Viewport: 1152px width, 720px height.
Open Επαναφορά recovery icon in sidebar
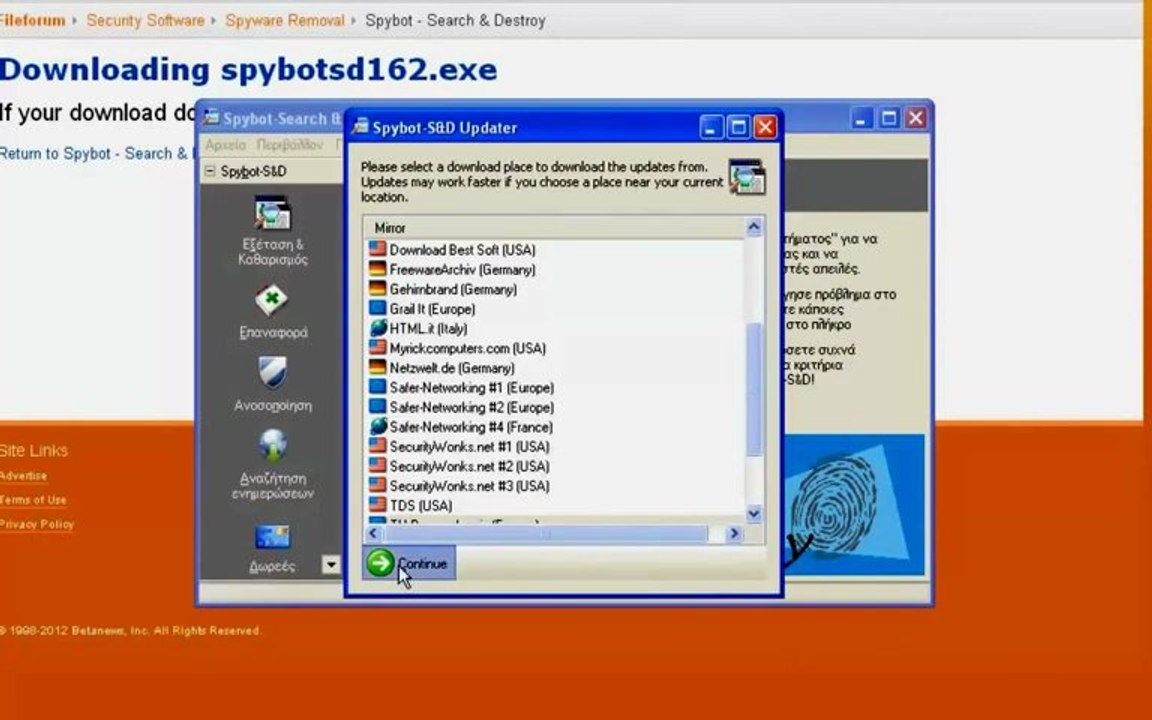coord(271,300)
